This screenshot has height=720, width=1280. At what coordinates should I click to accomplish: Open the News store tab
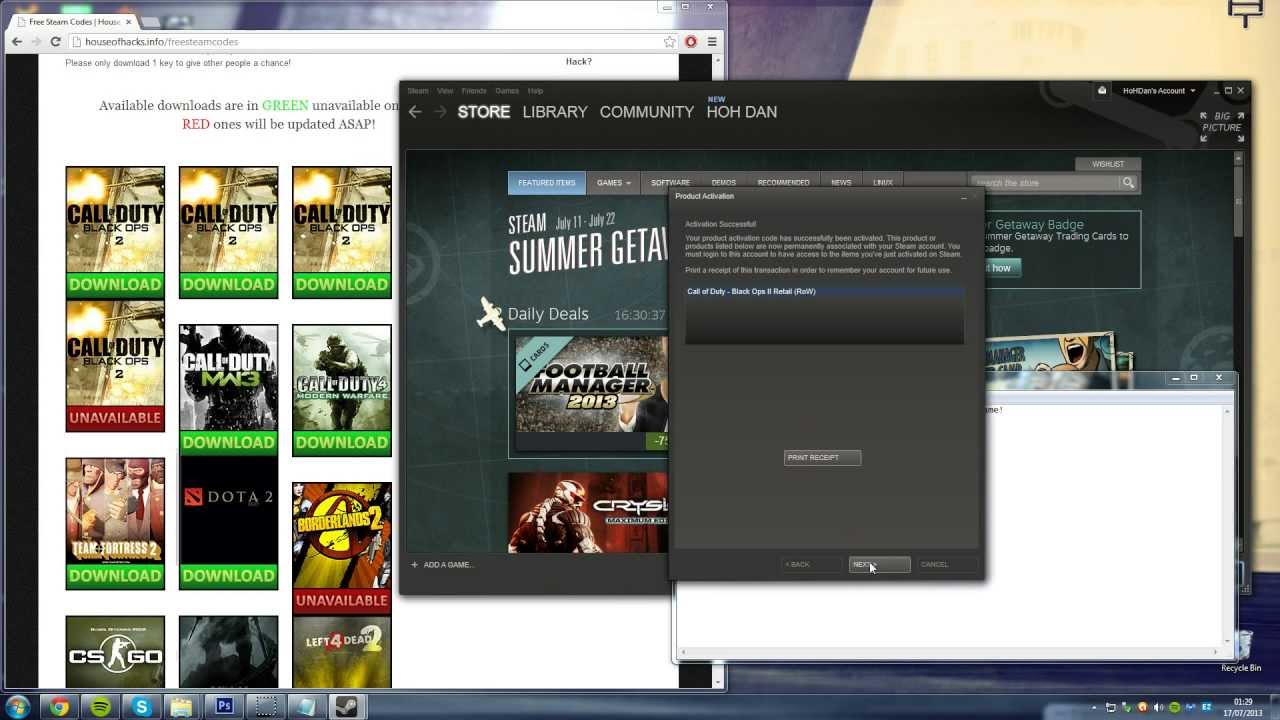coord(841,183)
